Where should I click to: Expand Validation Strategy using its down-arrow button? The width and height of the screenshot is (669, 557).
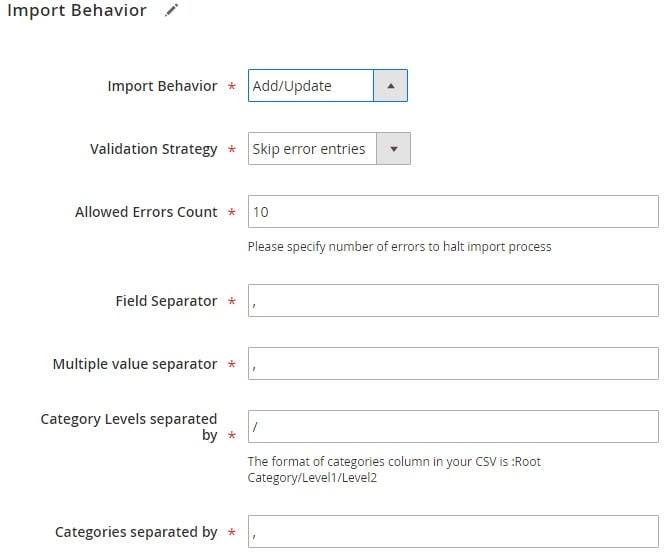pos(393,149)
